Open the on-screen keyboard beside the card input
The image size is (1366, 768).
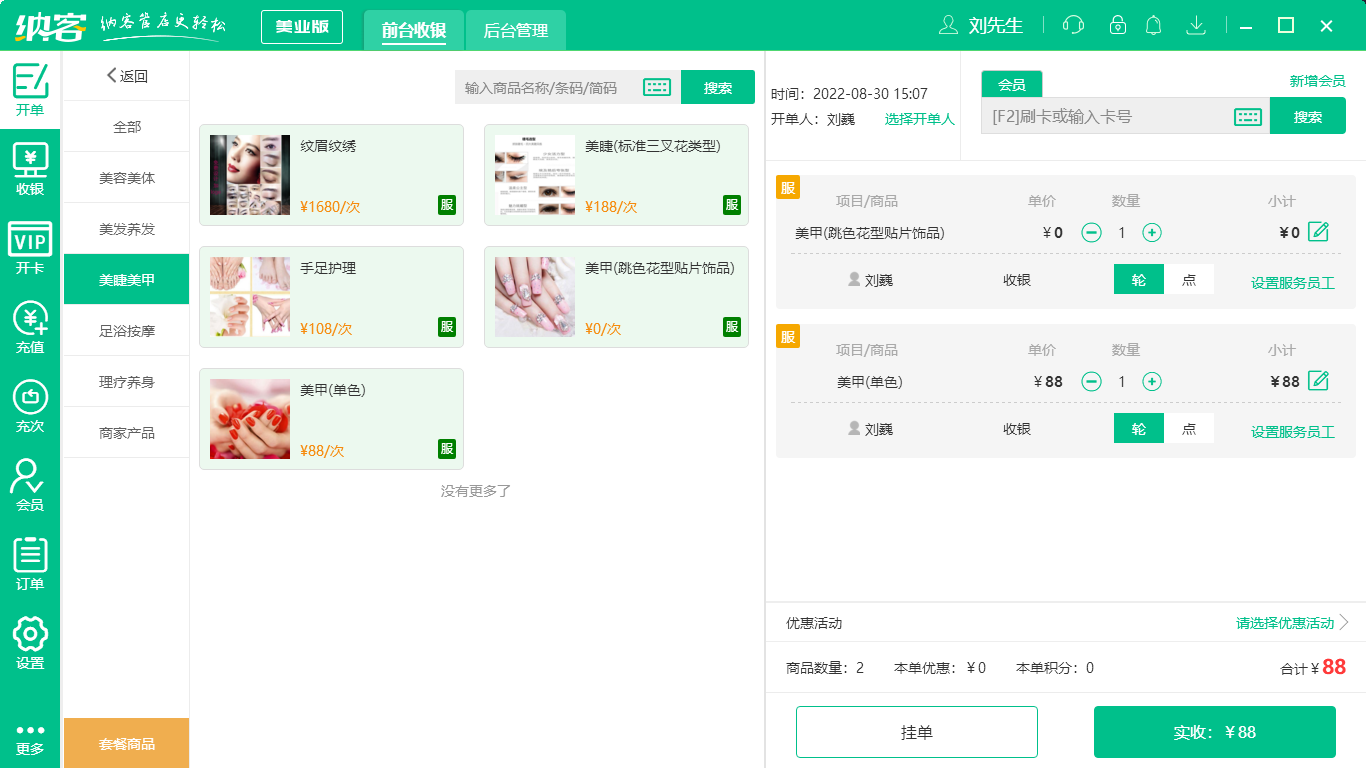[1246, 116]
